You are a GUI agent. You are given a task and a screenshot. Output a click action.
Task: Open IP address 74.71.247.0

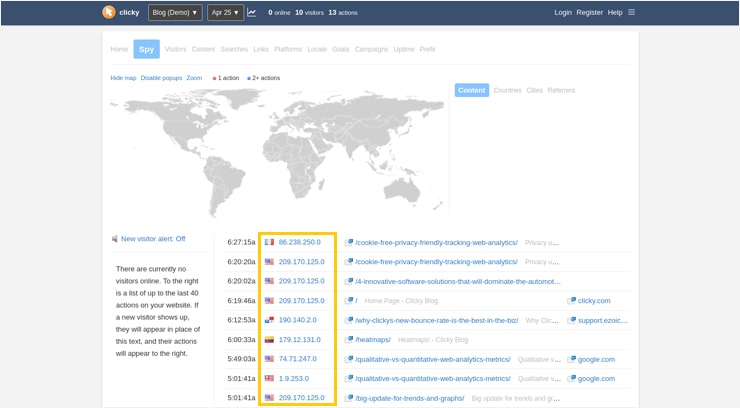coord(300,359)
